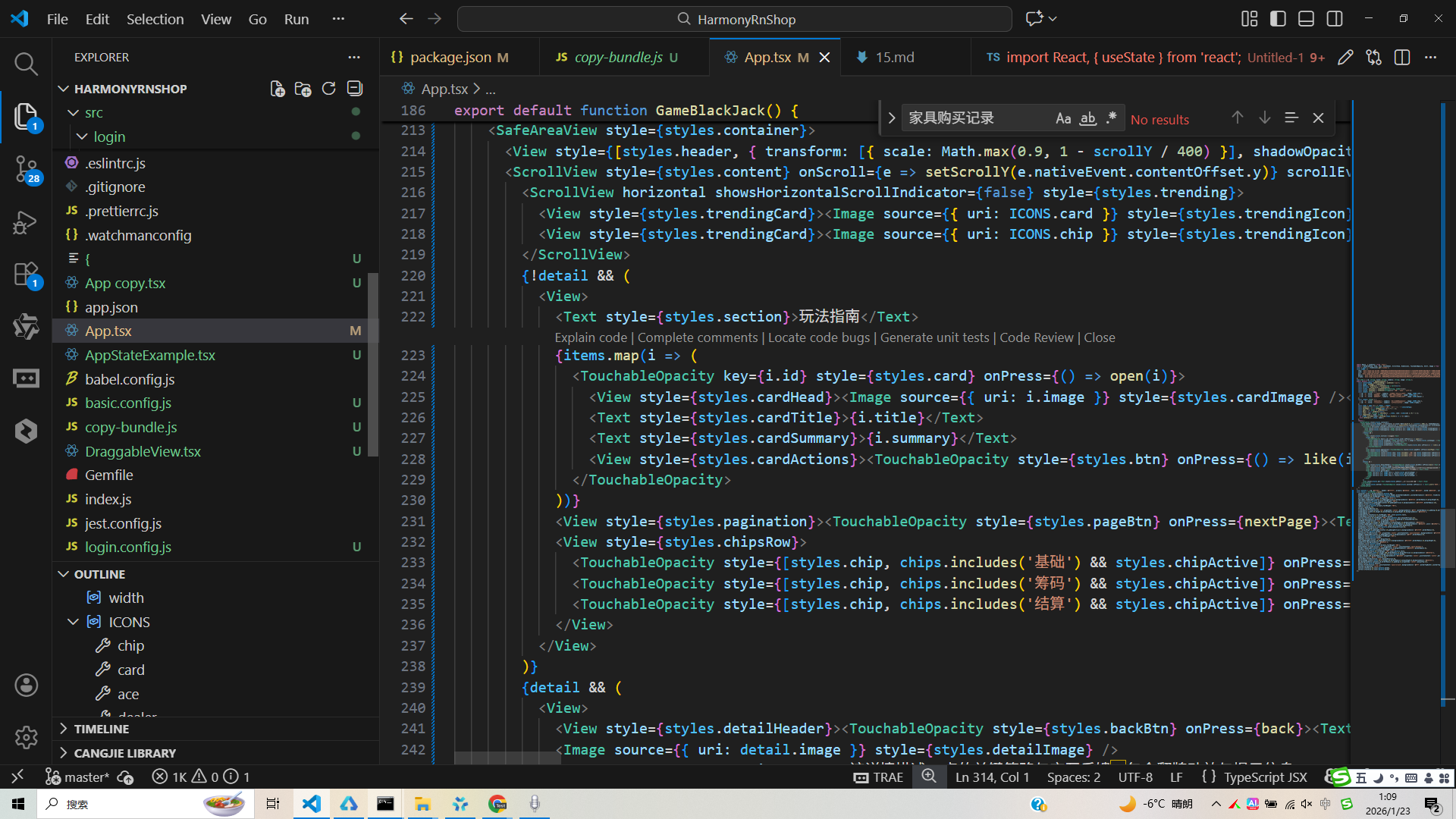Open Extensions view in activity bar
Image resolution: width=1456 pixels, height=819 pixels.
click(x=26, y=275)
